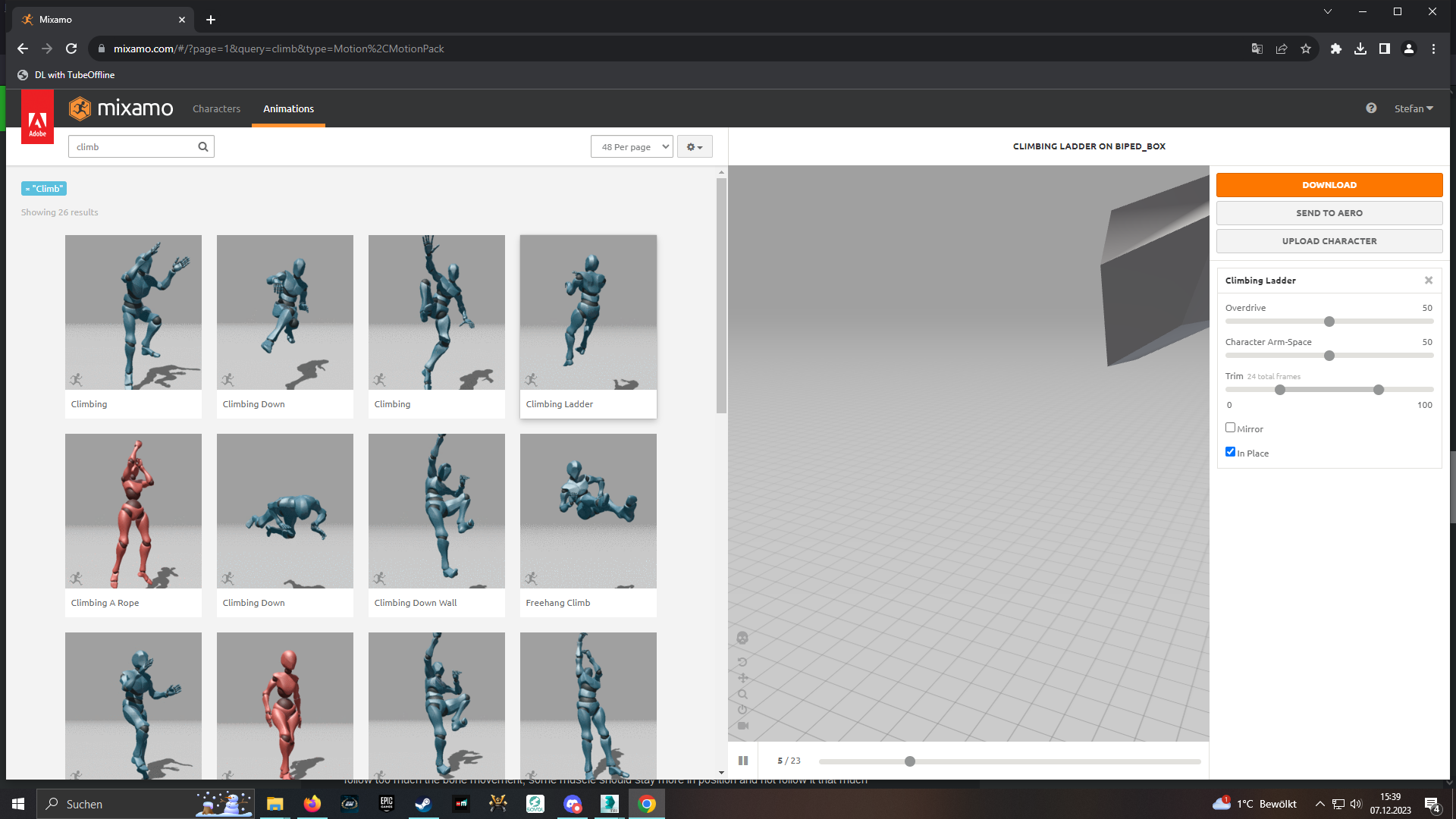Screen dimensions: 1456x819
Task: Select the pan move arrows icon
Action: coord(742,678)
